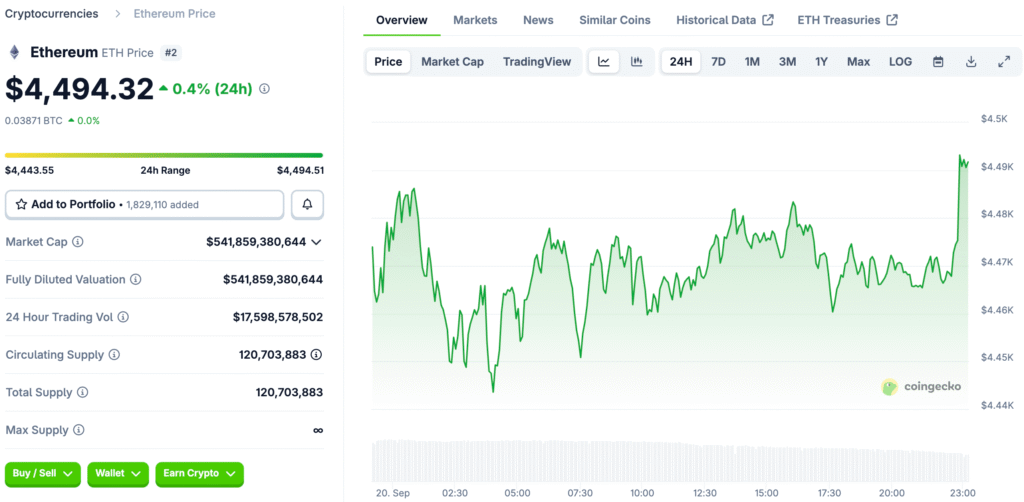Viewport: 1024px width, 502px height.
Task: Open the Historical Data tab
Action: point(725,20)
